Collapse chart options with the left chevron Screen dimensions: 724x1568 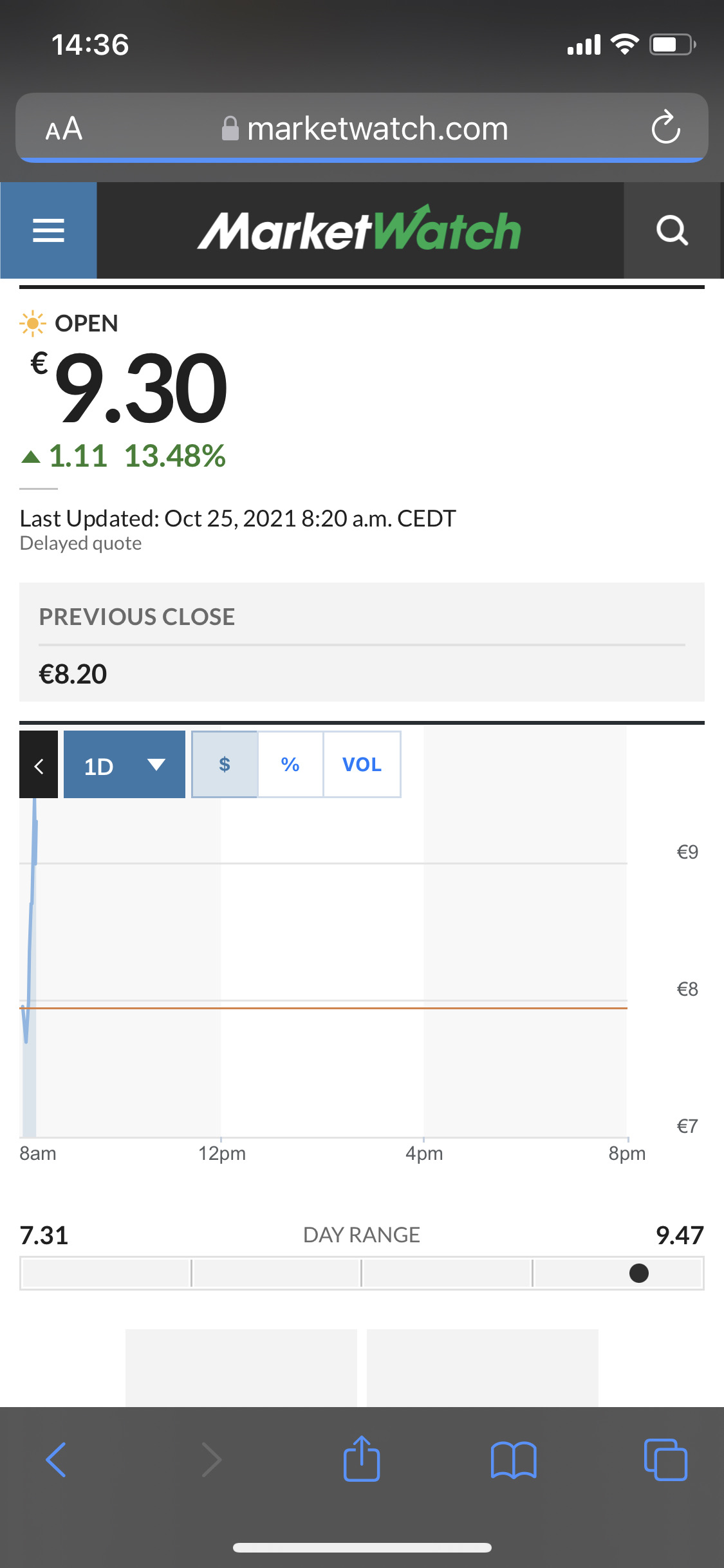tap(39, 765)
